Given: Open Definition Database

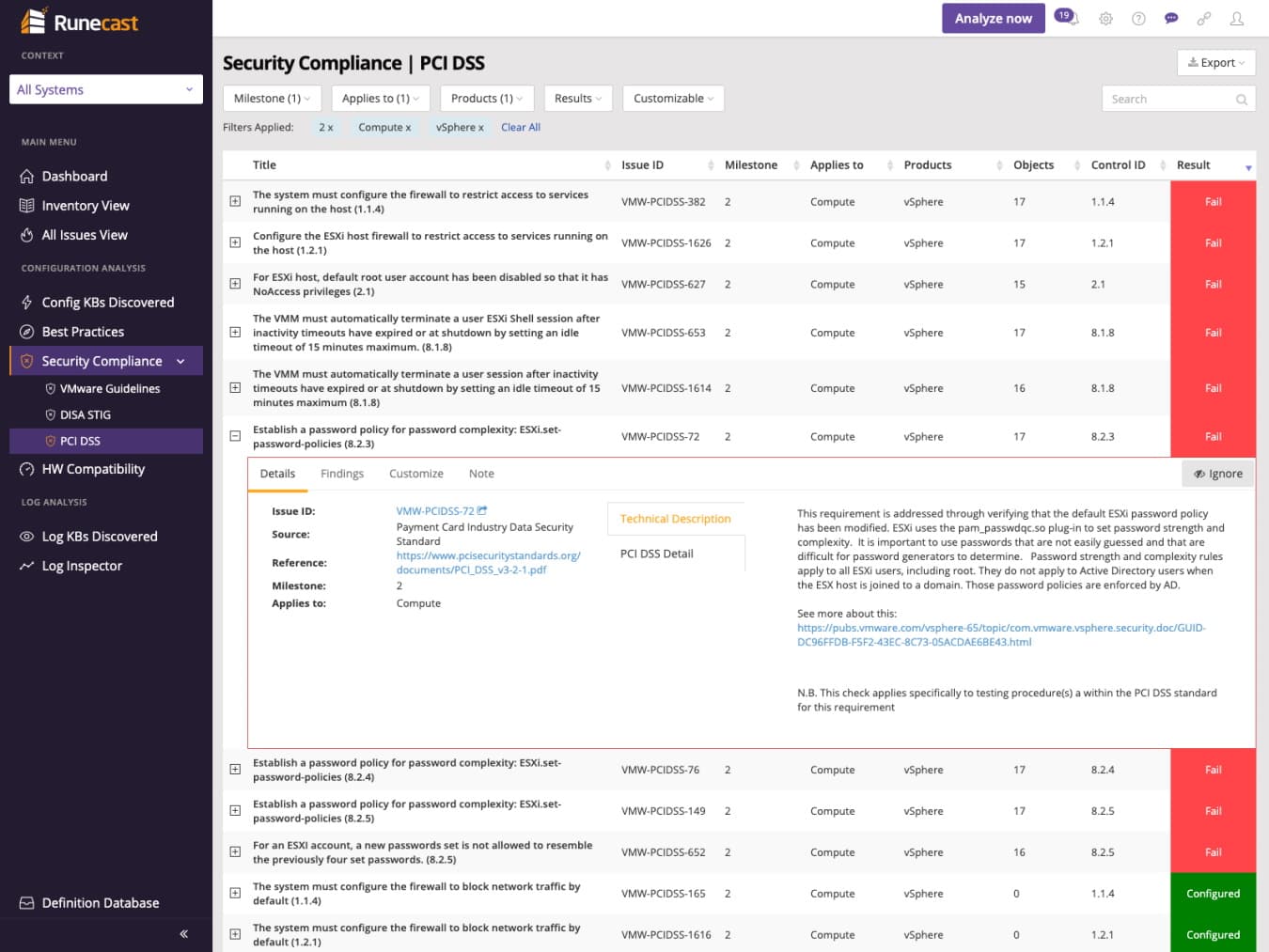Looking at the screenshot, I should point(101,903).
